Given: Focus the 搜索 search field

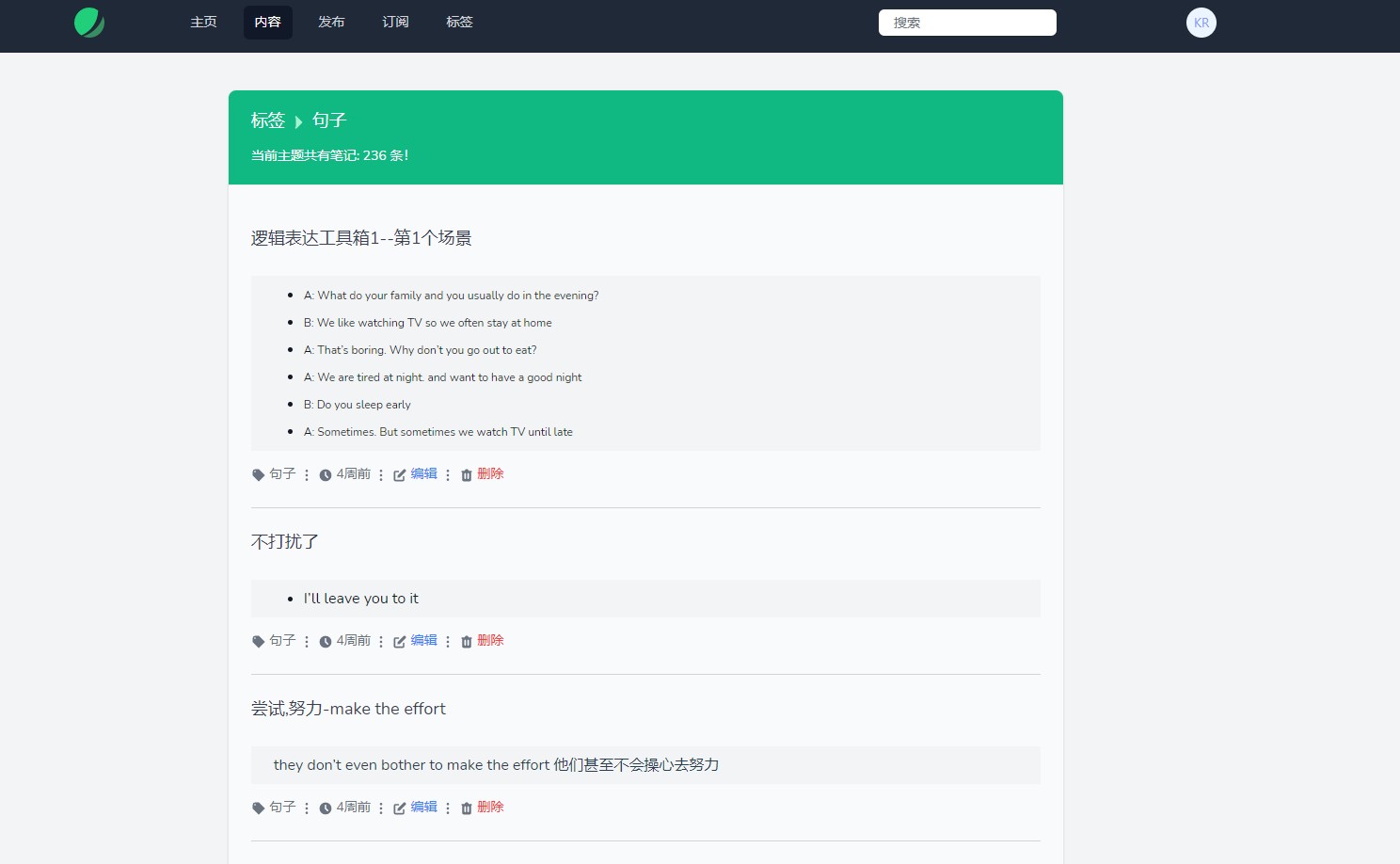Looking at the screenshot, I should (967, 23).
